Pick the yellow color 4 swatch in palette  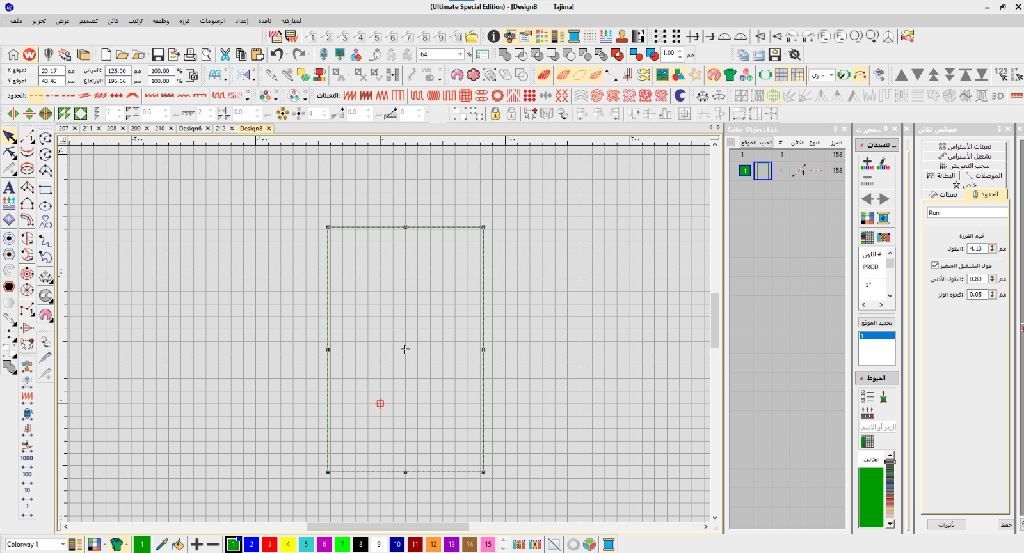288,544
